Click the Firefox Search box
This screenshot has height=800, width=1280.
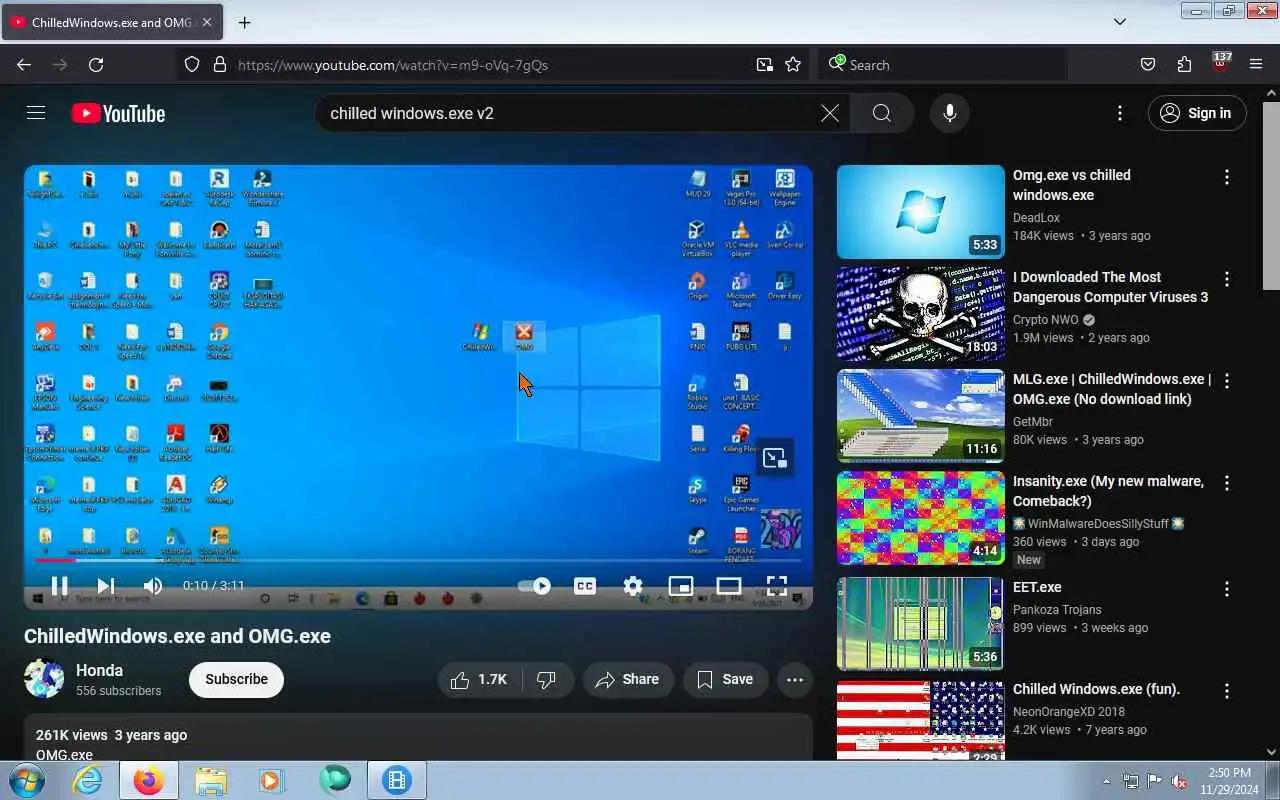click(x=943, y=65)
